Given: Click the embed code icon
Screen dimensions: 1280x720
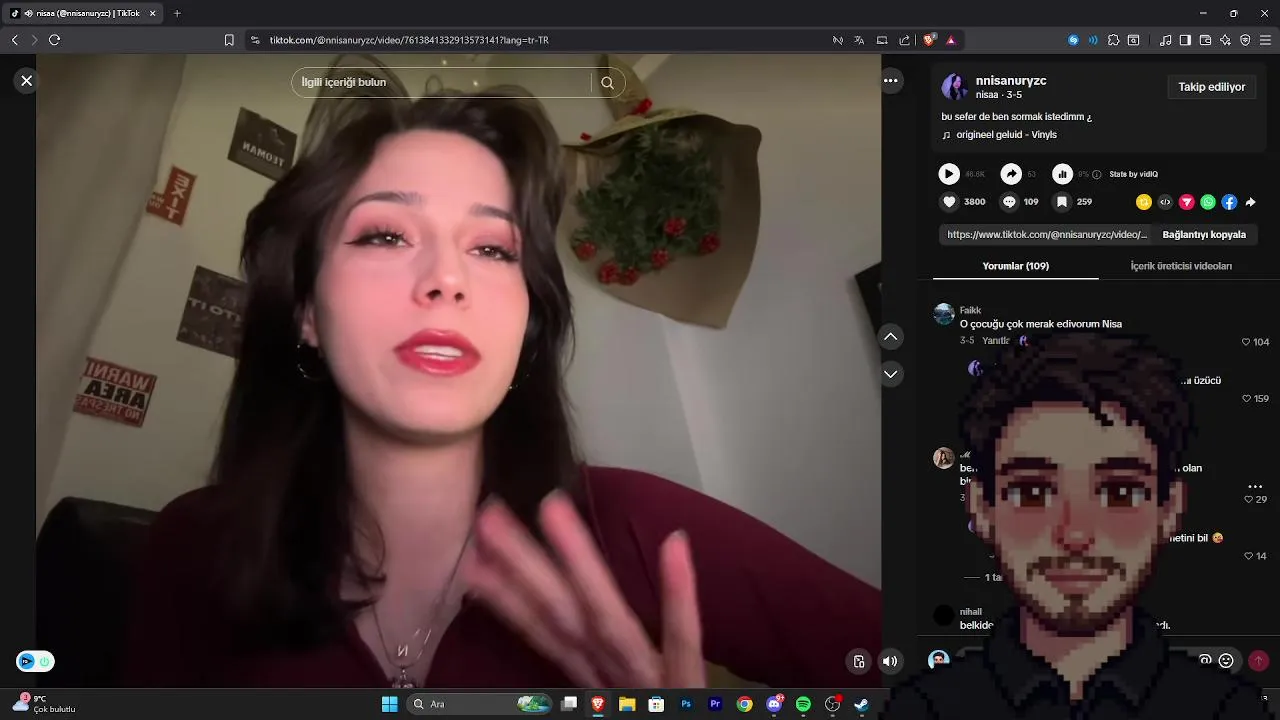Looking at the screenshot, I should [1165, 202].
